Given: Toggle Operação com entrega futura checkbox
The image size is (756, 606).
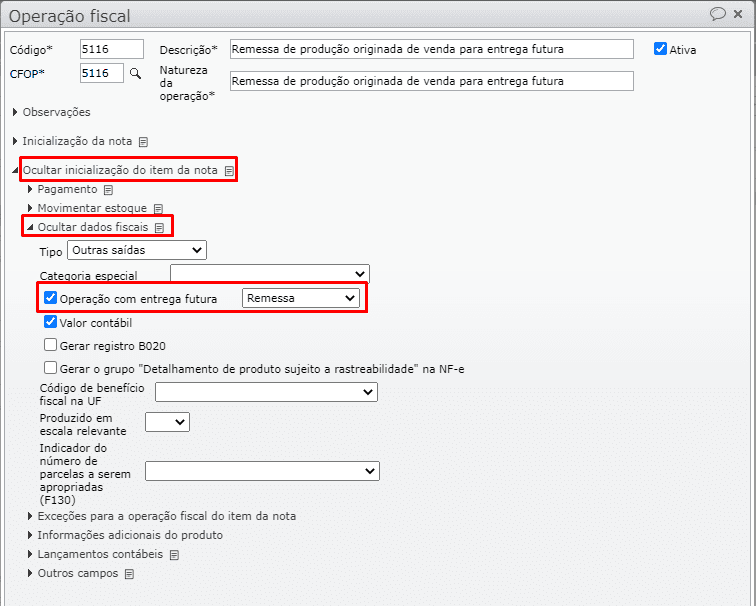Looking at the screenshot, I should tap(51, 298).
